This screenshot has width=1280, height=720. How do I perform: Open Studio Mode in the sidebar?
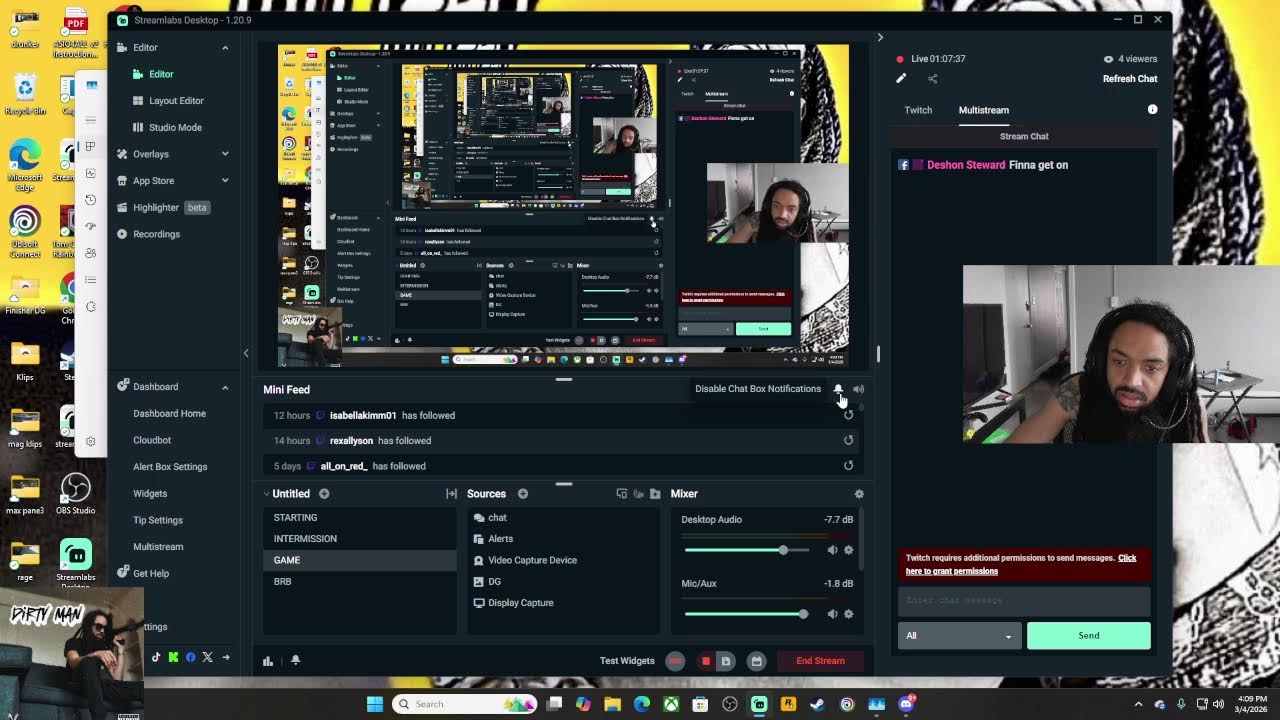(x=175, y=128)
